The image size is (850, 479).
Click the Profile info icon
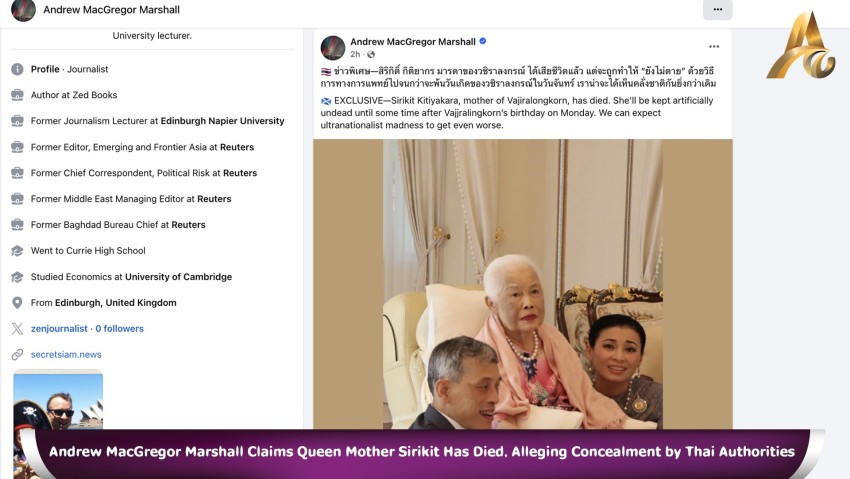(17, 69)
